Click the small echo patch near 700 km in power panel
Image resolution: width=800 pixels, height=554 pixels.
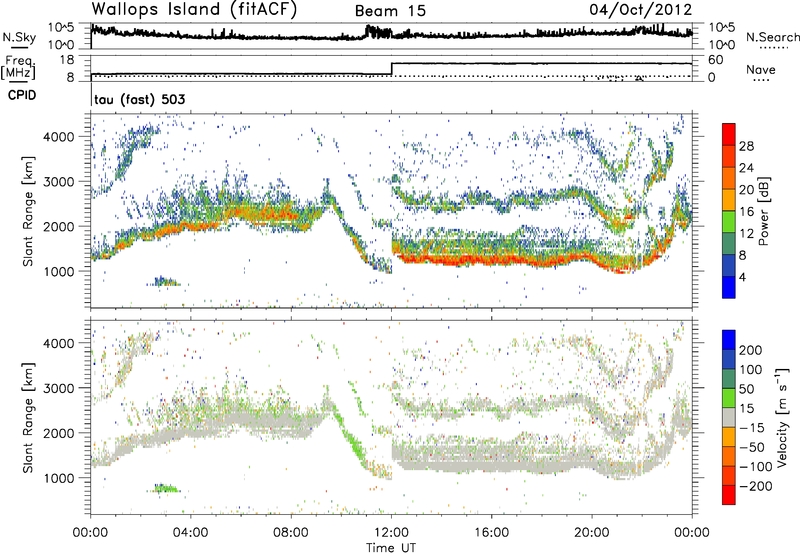164,281
